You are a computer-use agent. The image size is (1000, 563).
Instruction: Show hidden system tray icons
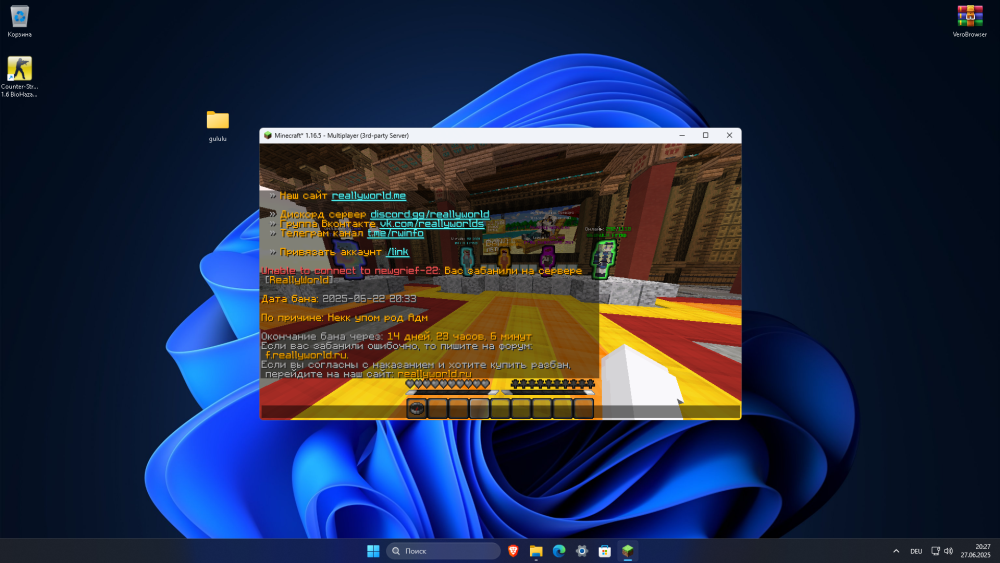[x=896, y=551]
